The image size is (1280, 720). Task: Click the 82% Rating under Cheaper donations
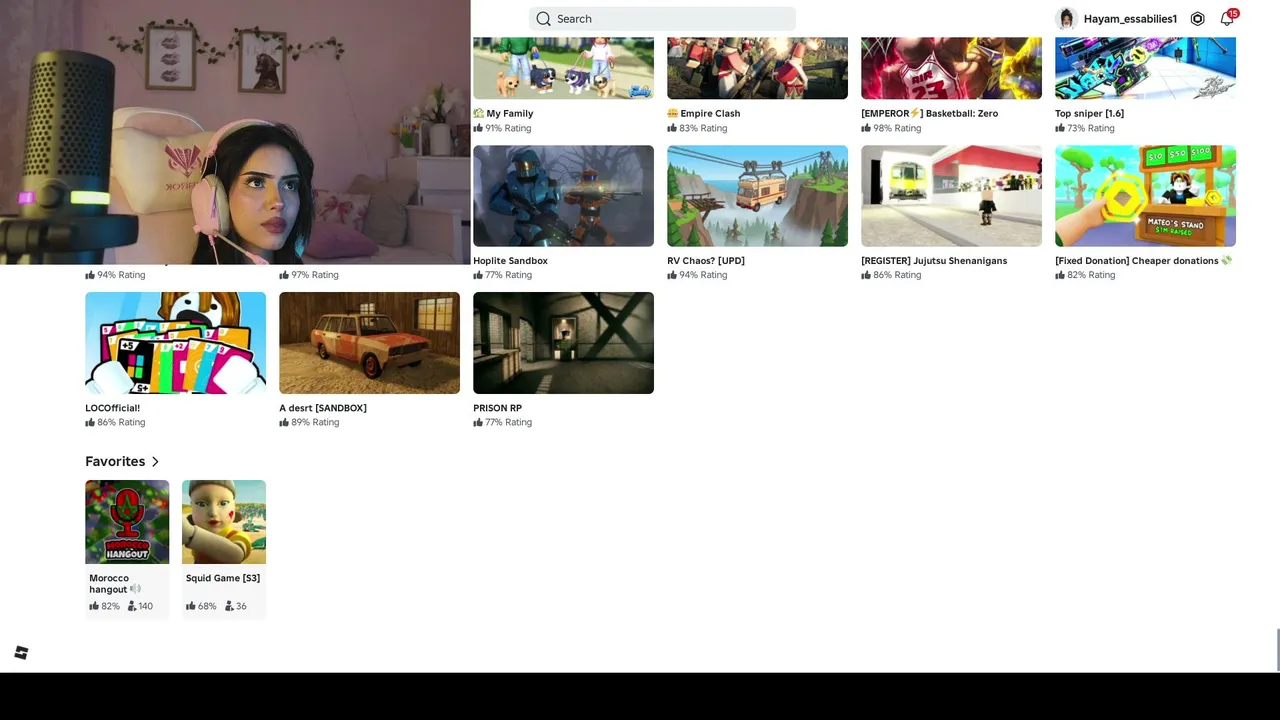1085,275
